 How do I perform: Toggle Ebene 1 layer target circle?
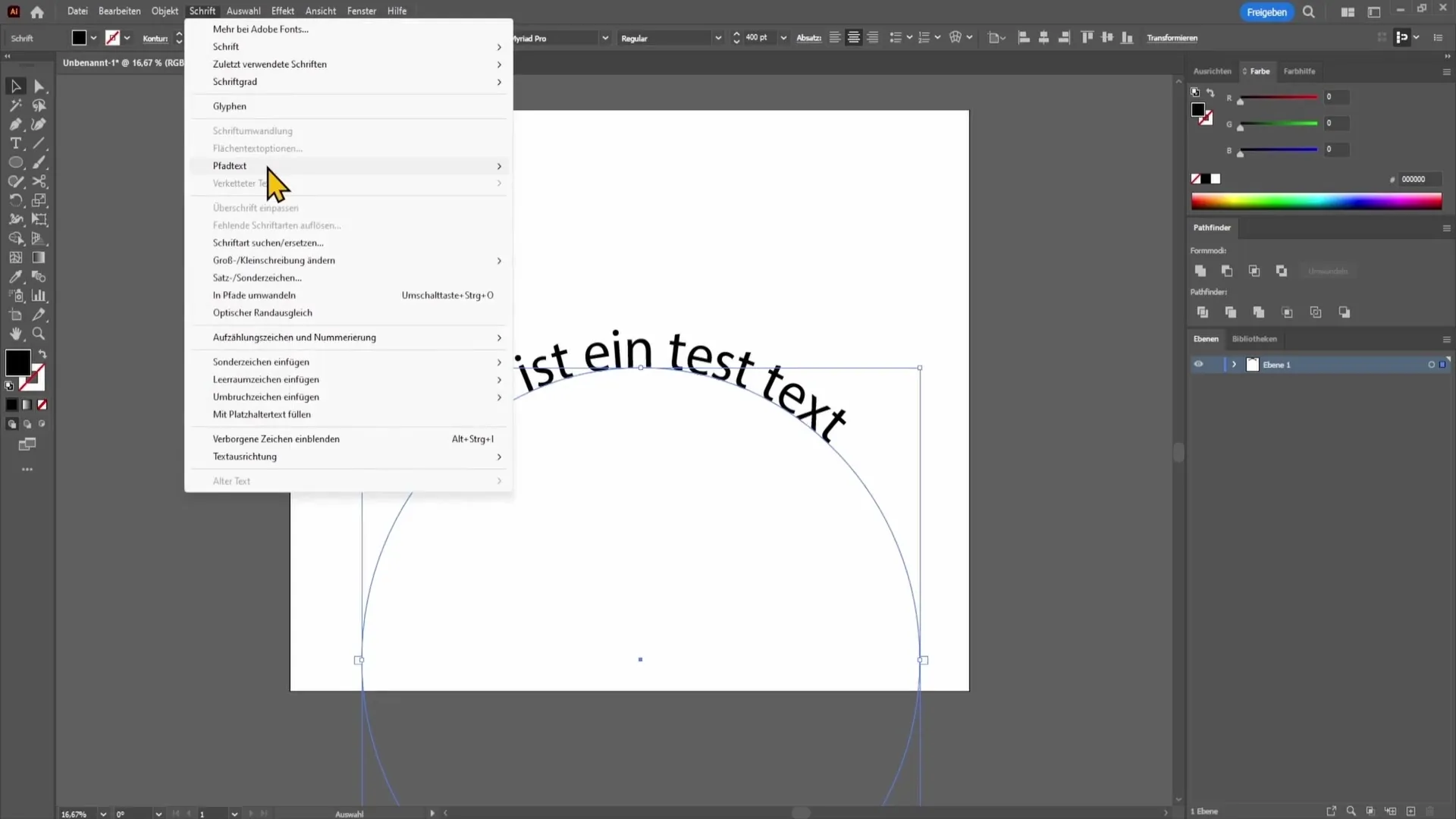coord(1432,365)
